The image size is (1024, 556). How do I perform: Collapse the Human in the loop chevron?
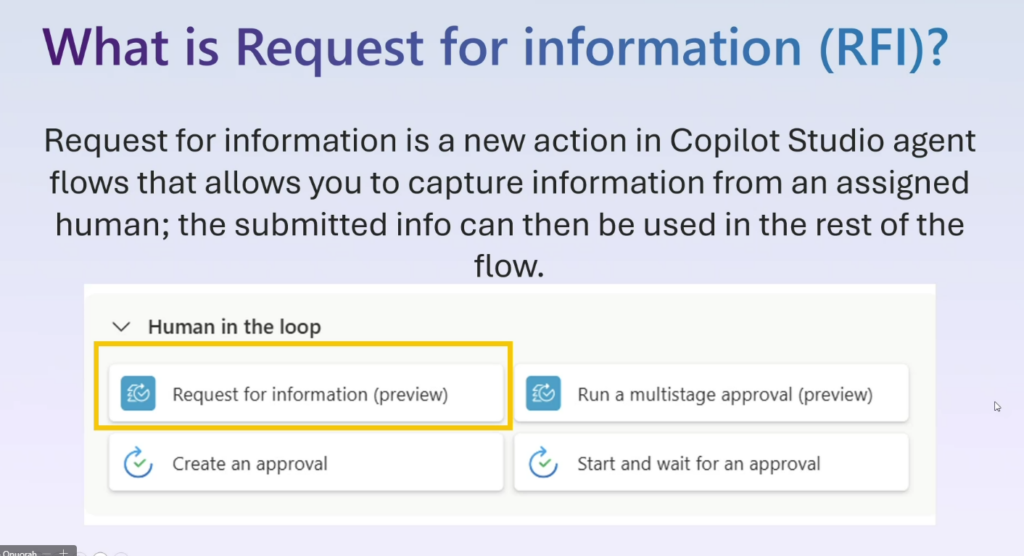tap(121, 326)
